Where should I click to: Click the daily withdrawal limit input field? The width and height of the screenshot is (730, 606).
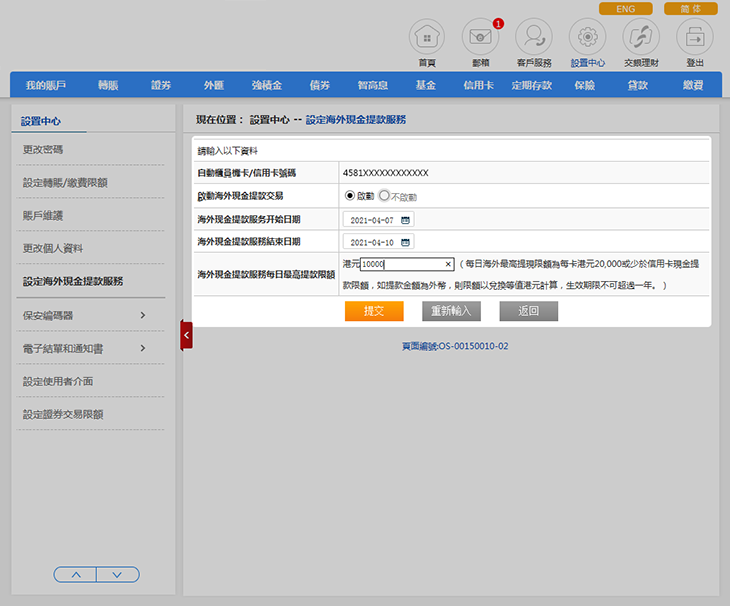(x=400, y=265)
